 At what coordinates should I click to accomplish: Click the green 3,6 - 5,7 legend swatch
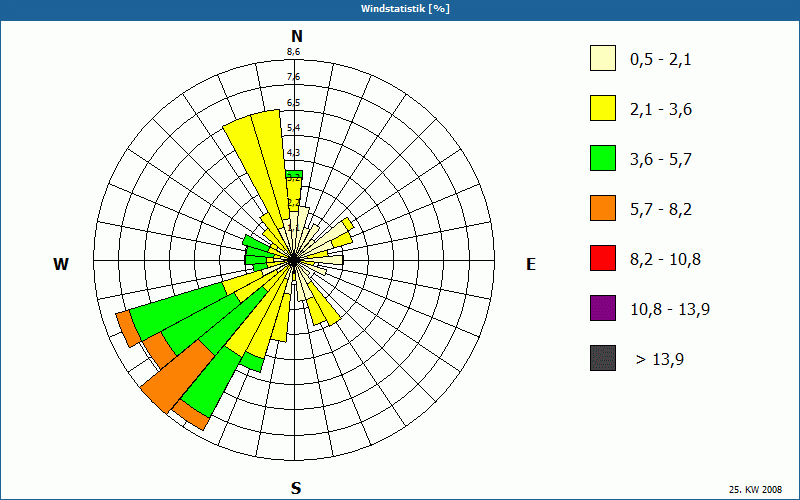(x=603, y=158)
